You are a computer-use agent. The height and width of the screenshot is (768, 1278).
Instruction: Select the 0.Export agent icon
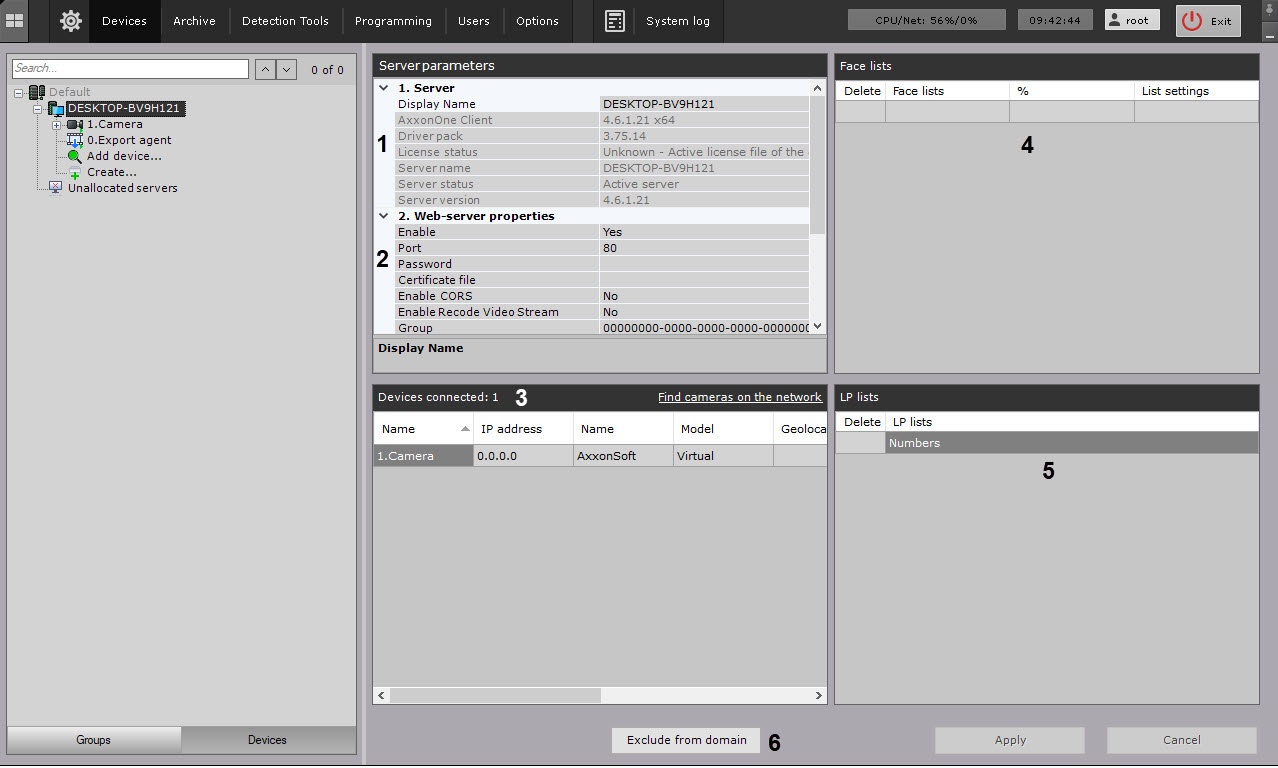pos(74,140)
